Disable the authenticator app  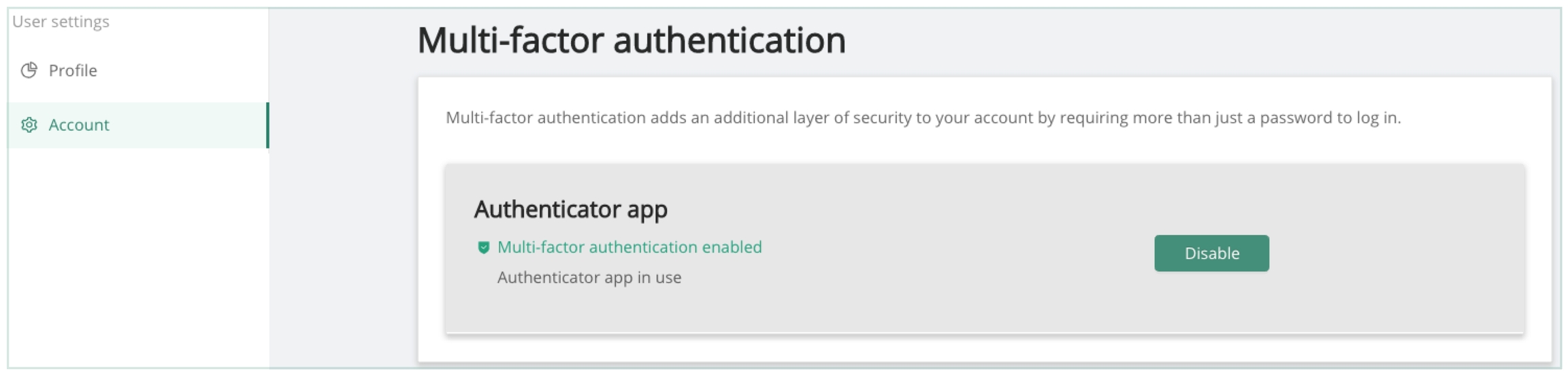[1211, 253]
